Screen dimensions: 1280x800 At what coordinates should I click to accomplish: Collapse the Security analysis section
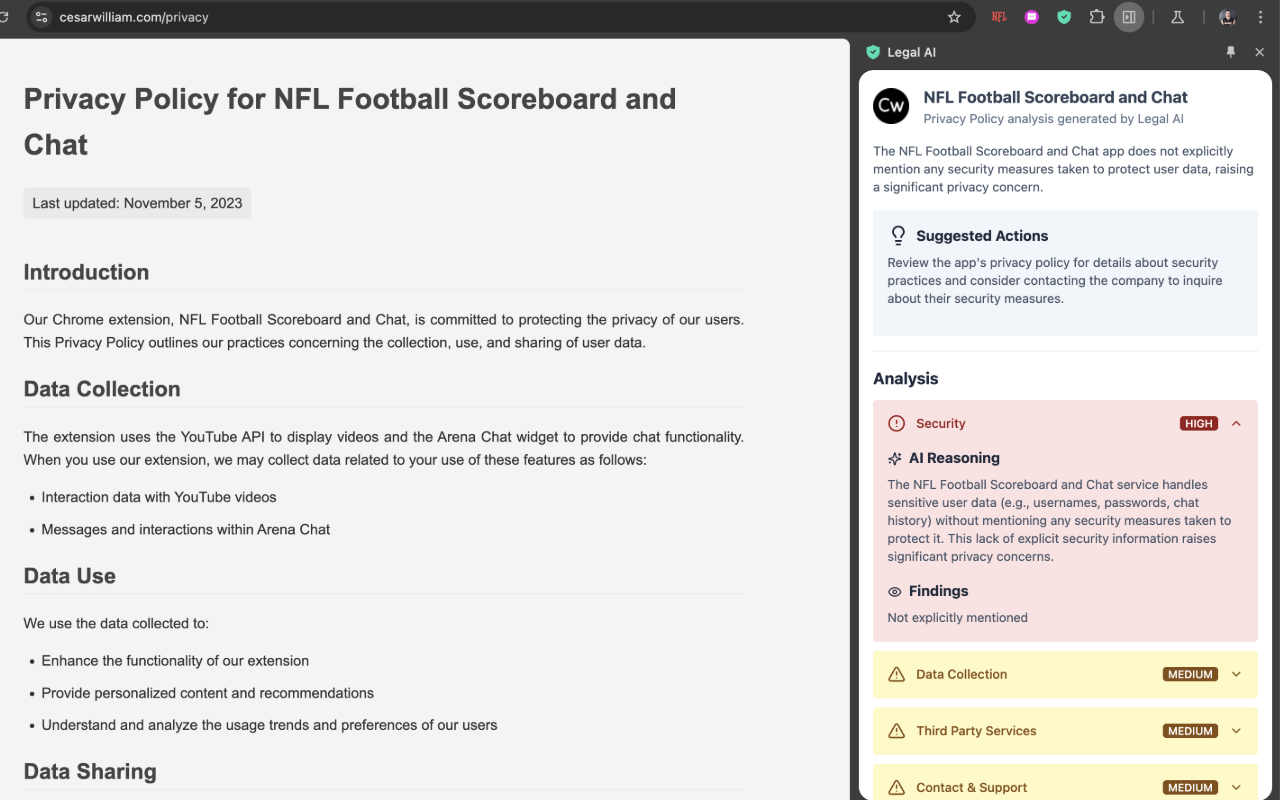tap(1236, 424)
